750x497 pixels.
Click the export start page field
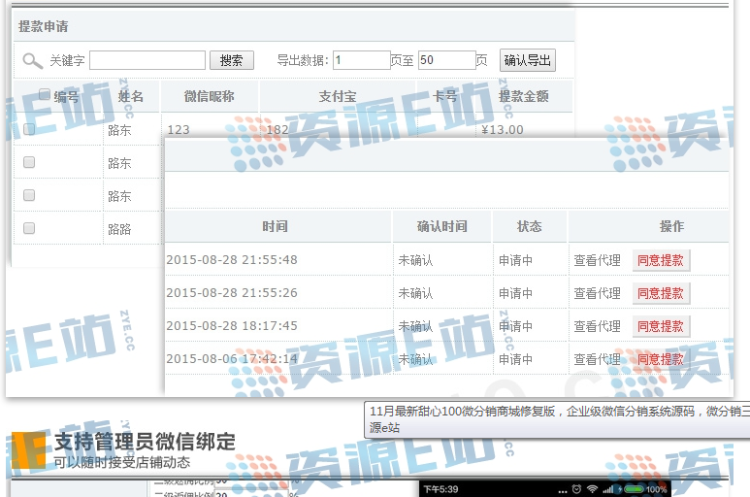[x=361, y=60]
